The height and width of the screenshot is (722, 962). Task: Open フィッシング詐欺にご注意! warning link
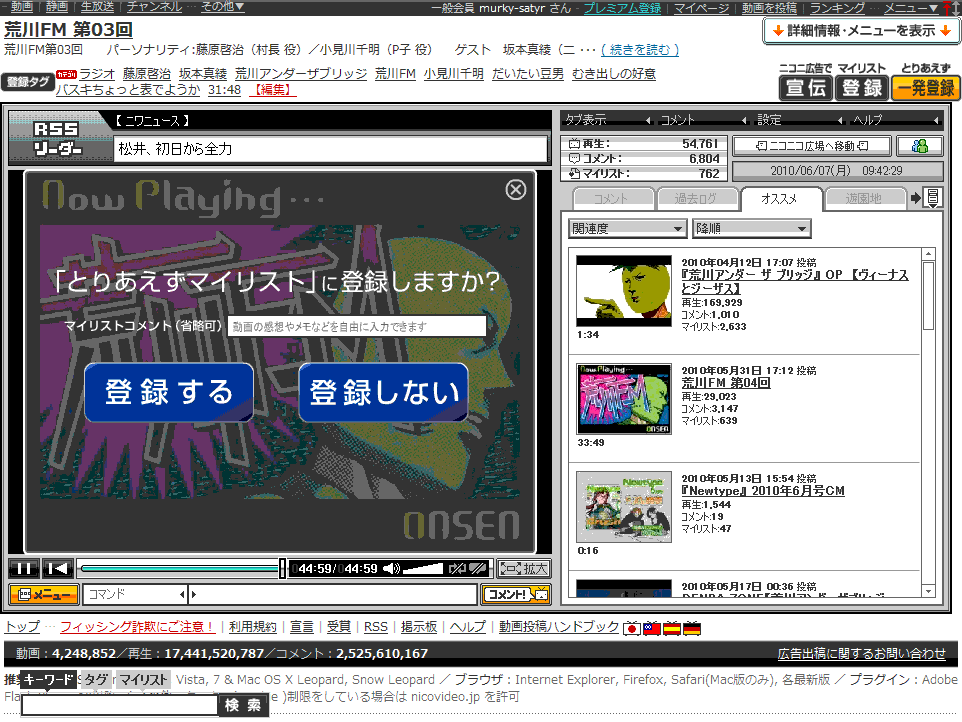coord(137,627)
